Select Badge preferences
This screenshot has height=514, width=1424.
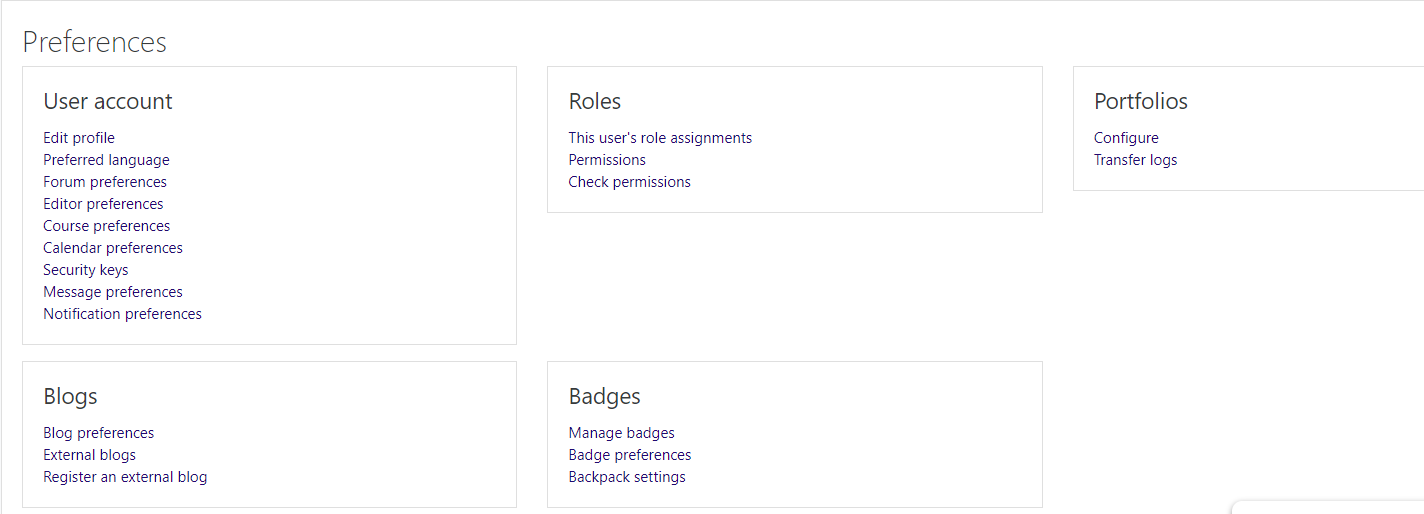[x=630, y=455]
